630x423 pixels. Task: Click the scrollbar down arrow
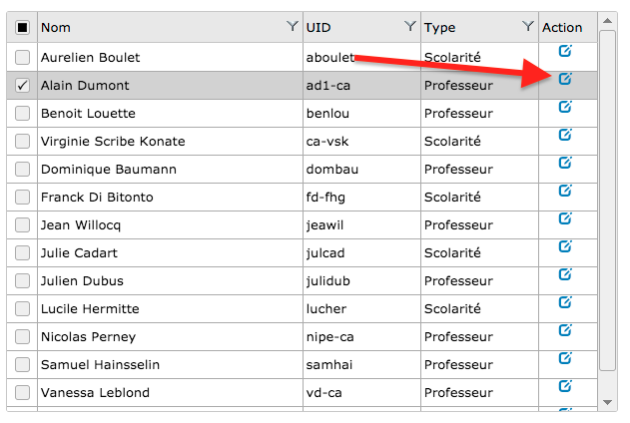pos(607,402)
